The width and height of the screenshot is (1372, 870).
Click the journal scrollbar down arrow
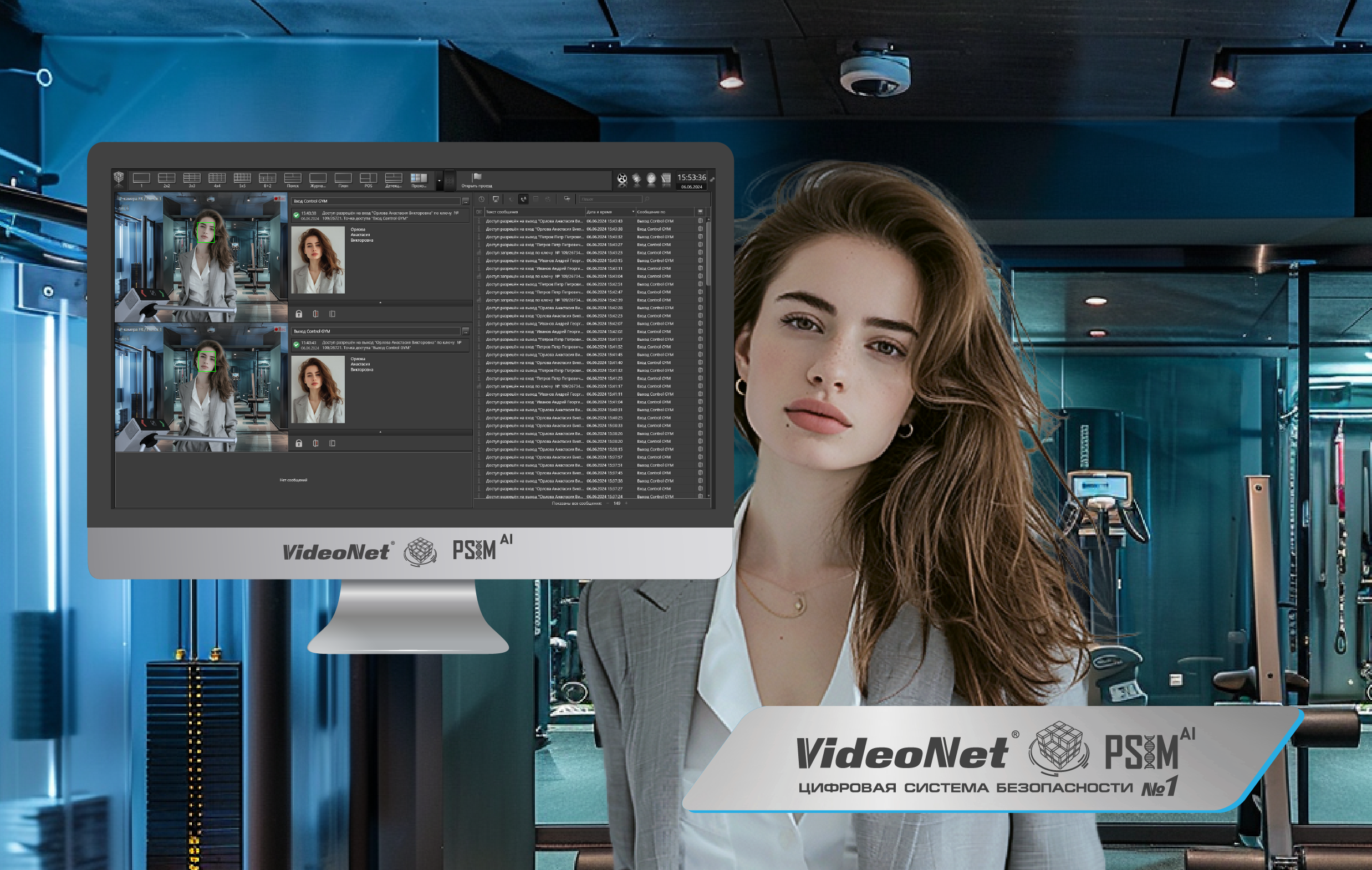point(708,497)
